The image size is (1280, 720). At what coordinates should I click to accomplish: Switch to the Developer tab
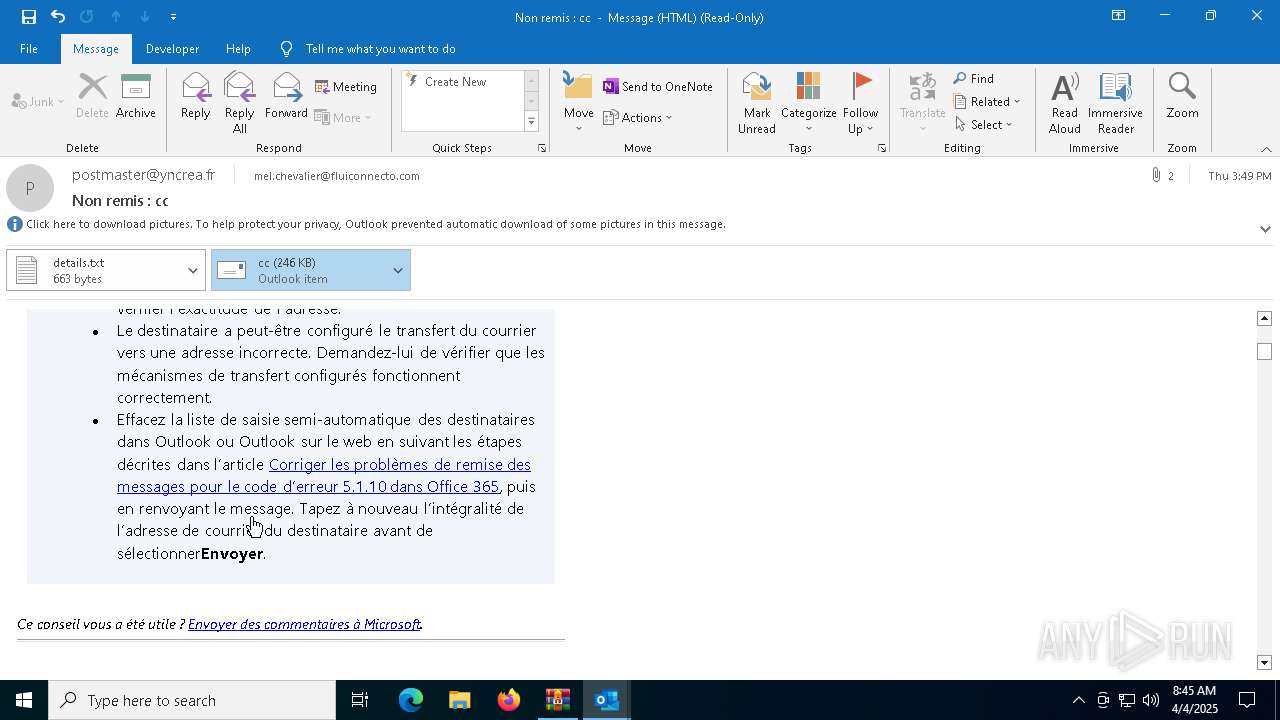172,49
